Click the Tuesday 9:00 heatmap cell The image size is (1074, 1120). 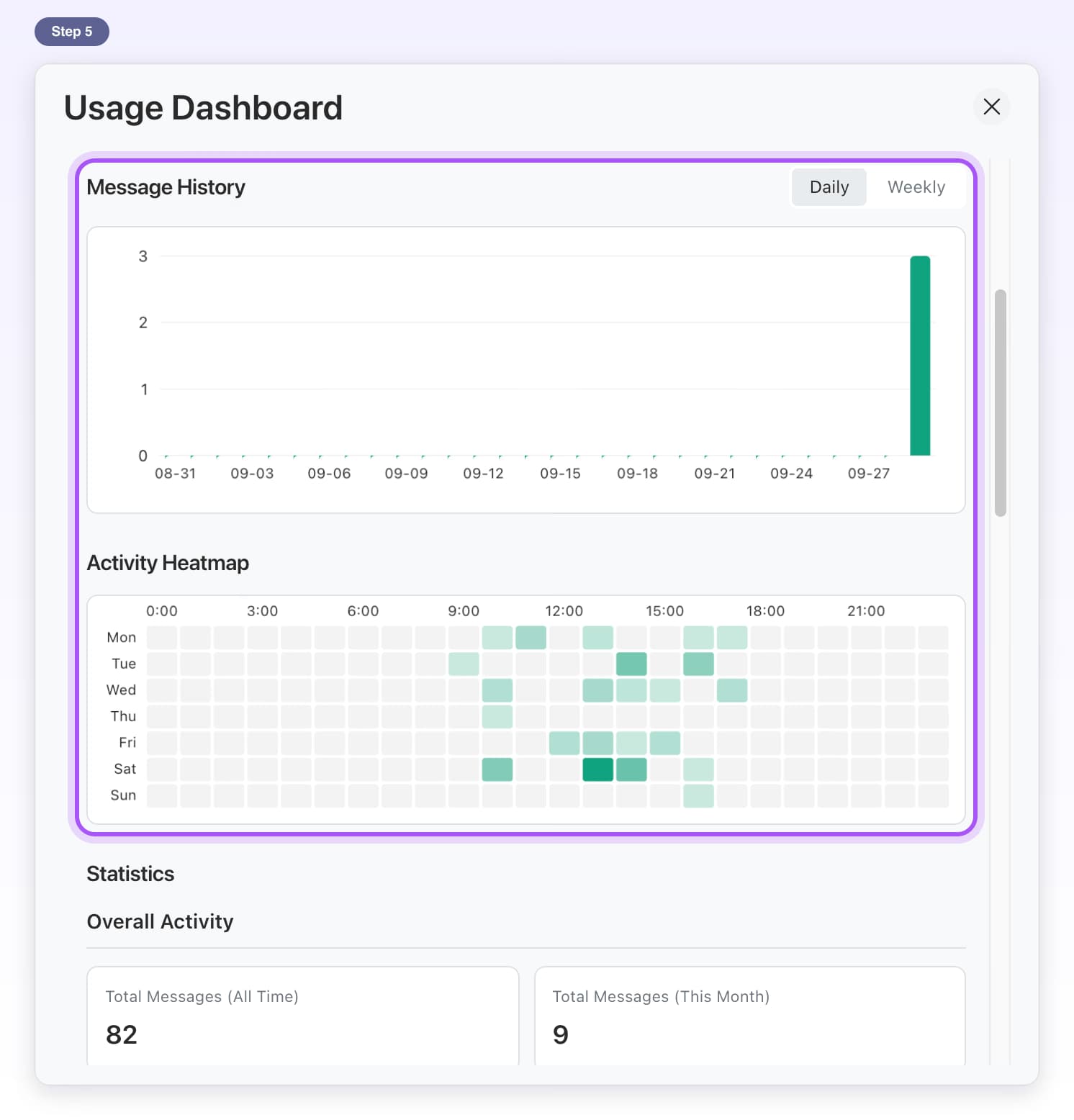(464, 664)
